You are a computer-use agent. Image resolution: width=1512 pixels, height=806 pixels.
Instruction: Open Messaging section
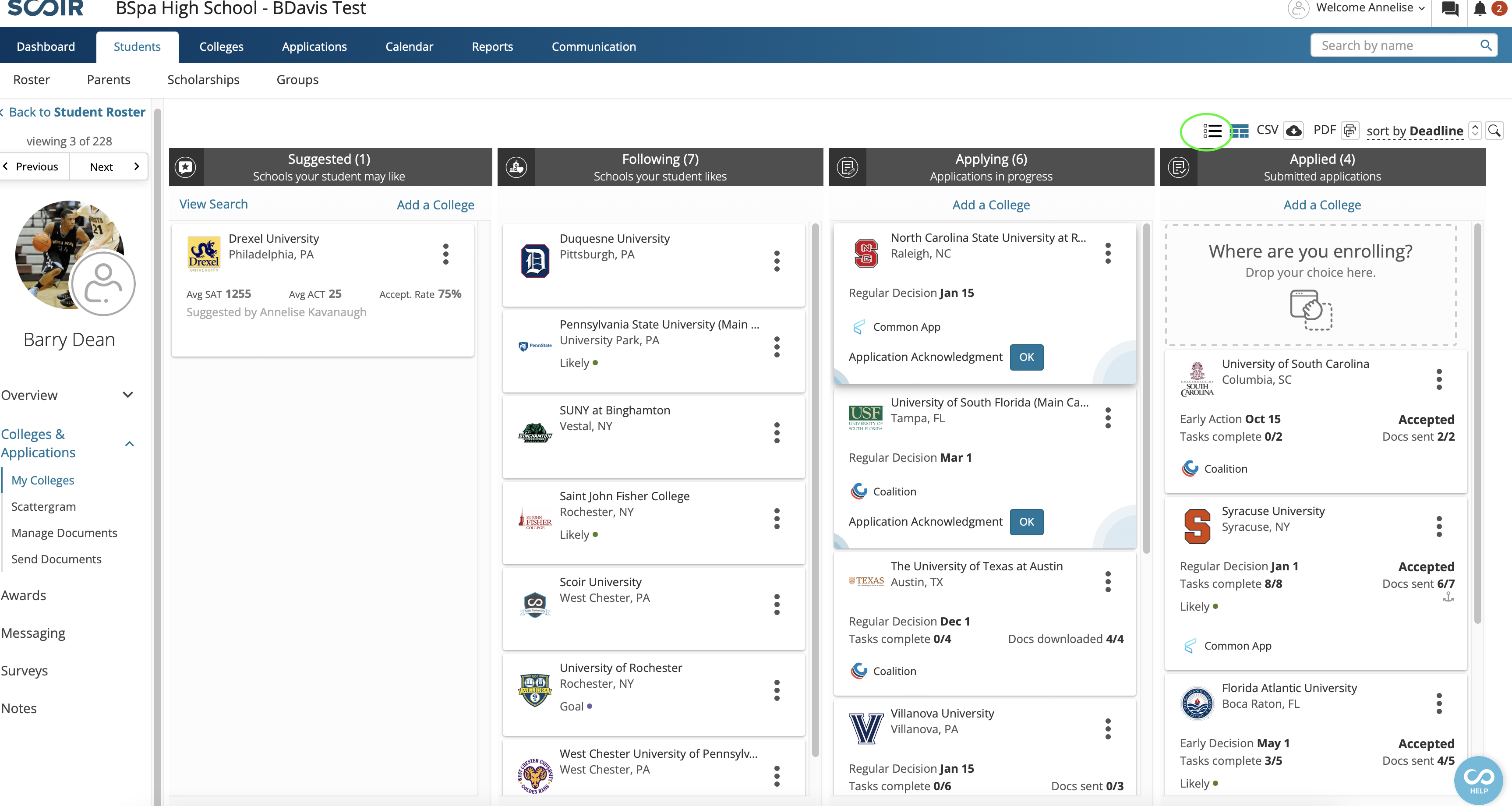coord(33,633)
